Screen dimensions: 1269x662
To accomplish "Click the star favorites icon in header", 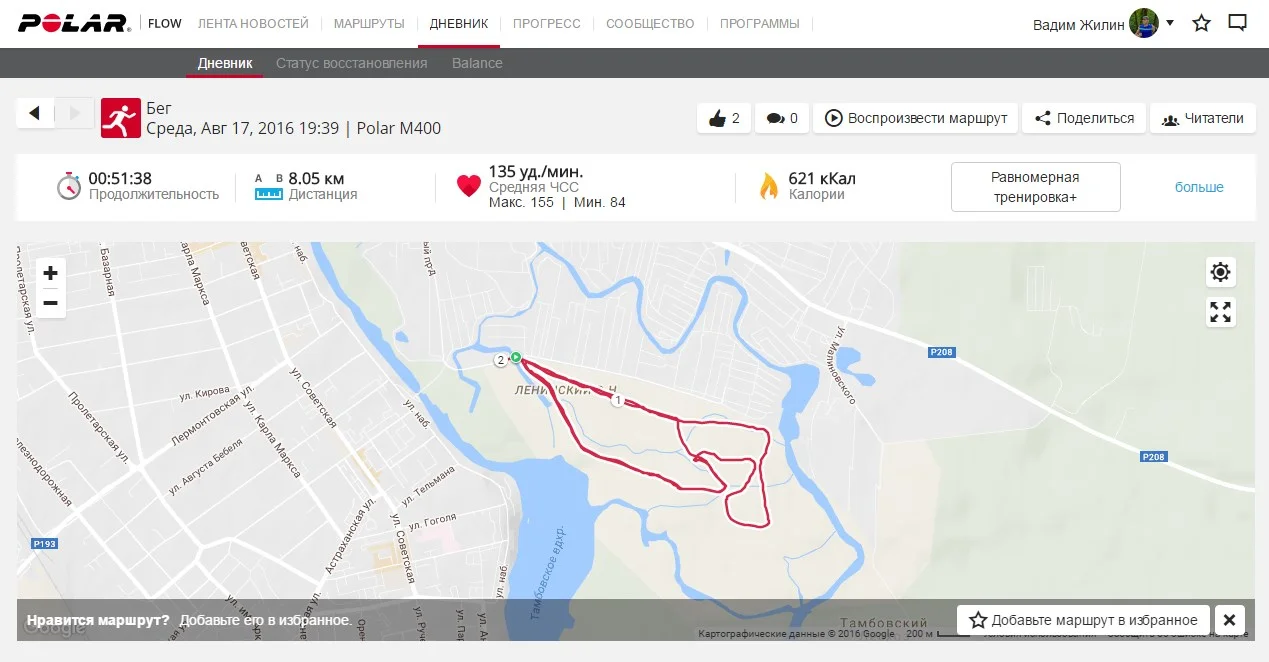I will pos(1201,23).
